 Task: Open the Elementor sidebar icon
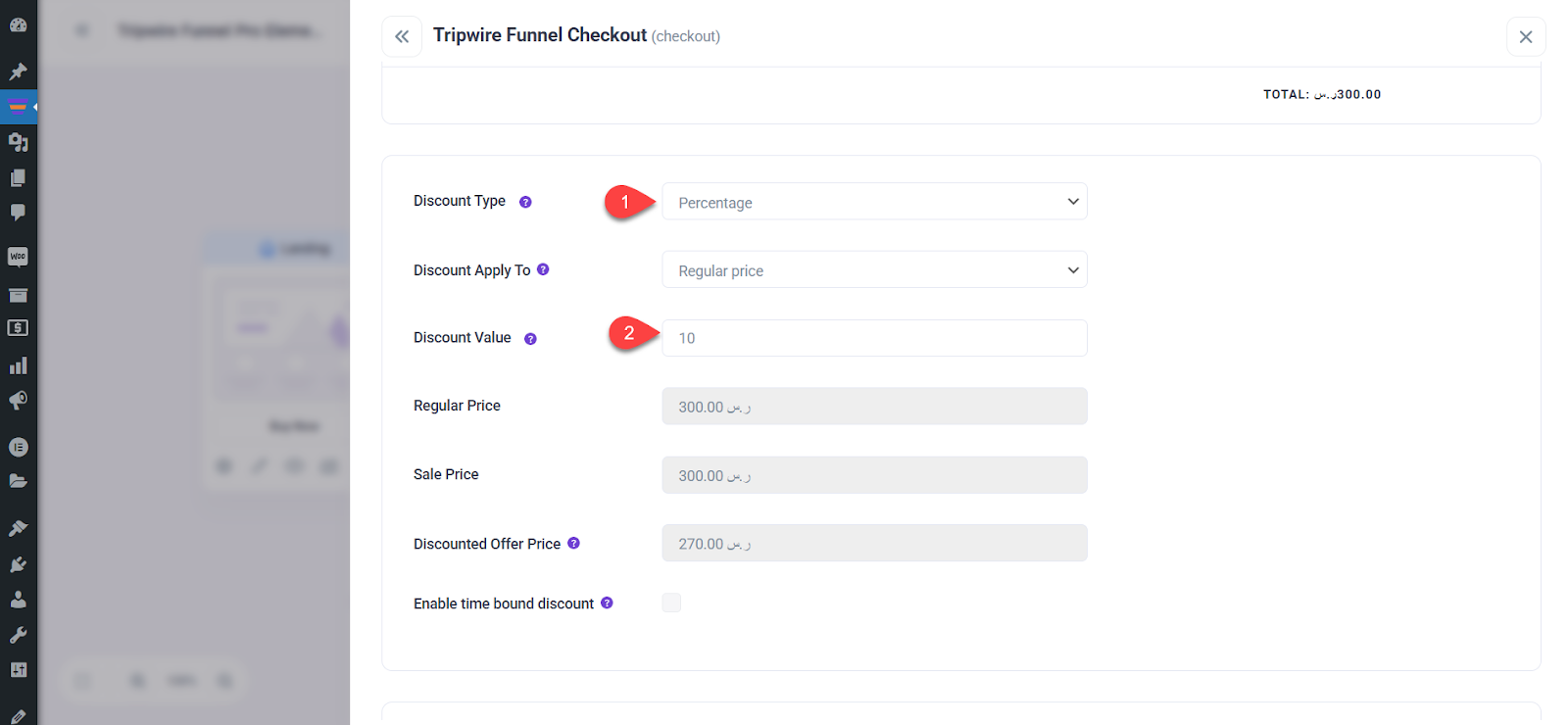click(18, 447)
